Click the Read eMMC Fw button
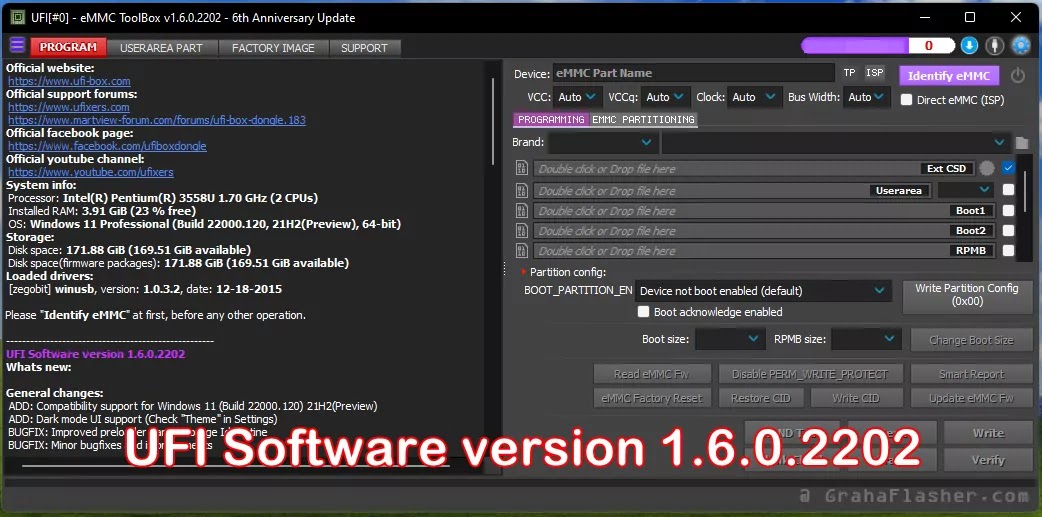 652,374
